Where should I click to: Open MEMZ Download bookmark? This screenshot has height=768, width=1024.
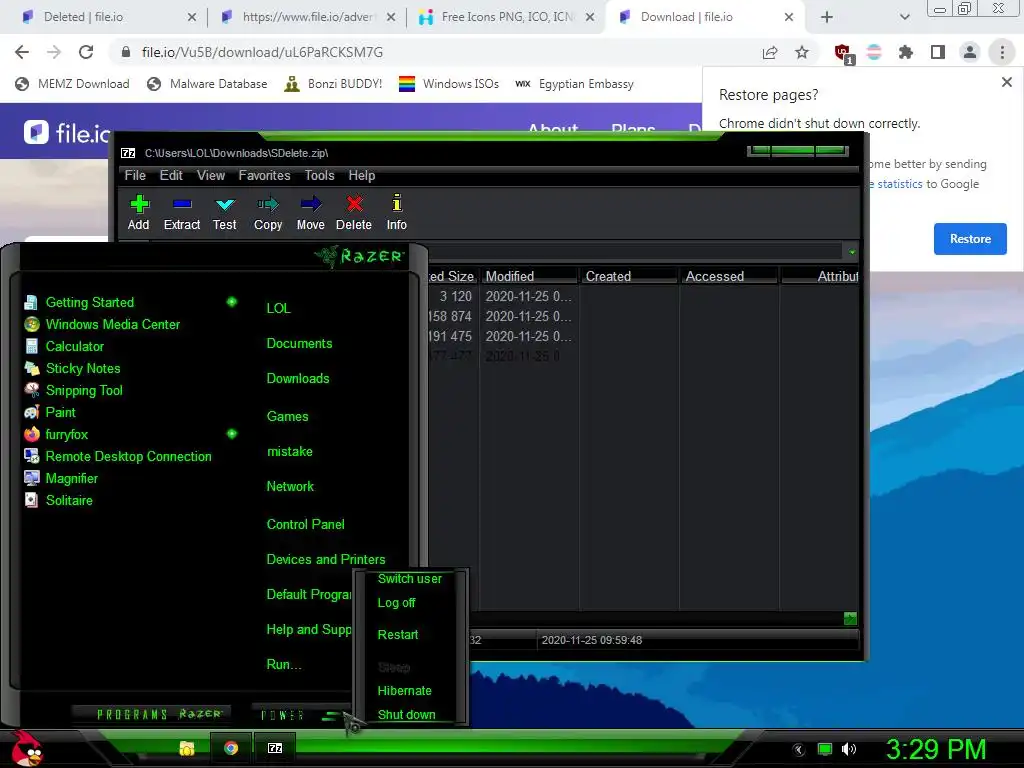pos(72,84)
